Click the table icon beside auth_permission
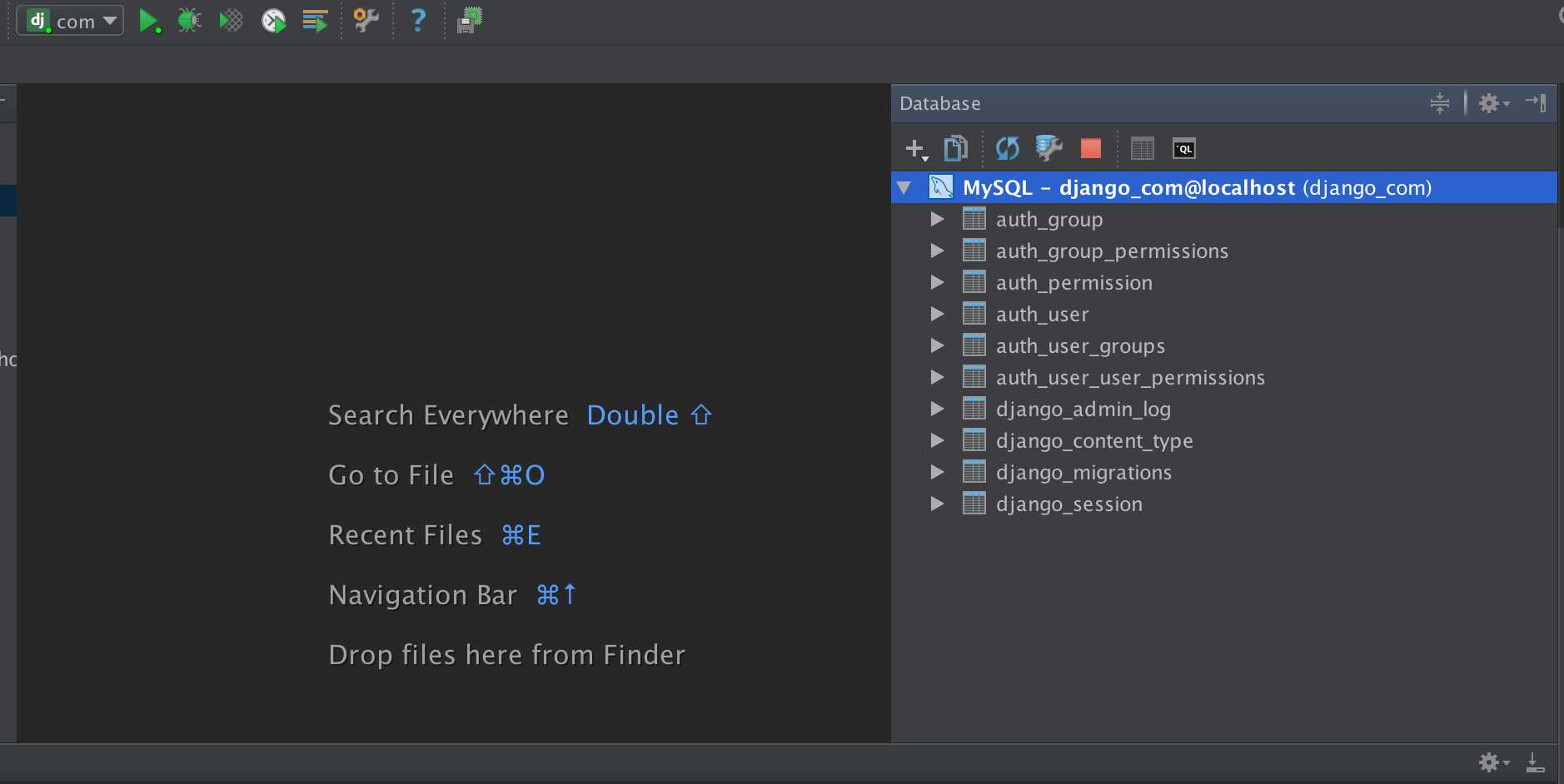 pyautogui.click(x=974, y=282)
